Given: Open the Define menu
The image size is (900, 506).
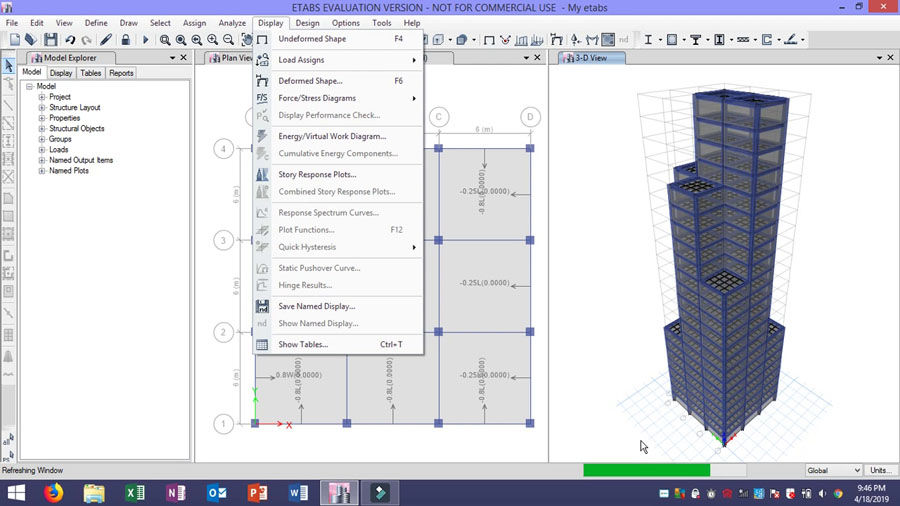Looking at the screenshot, I should (96, 23).
